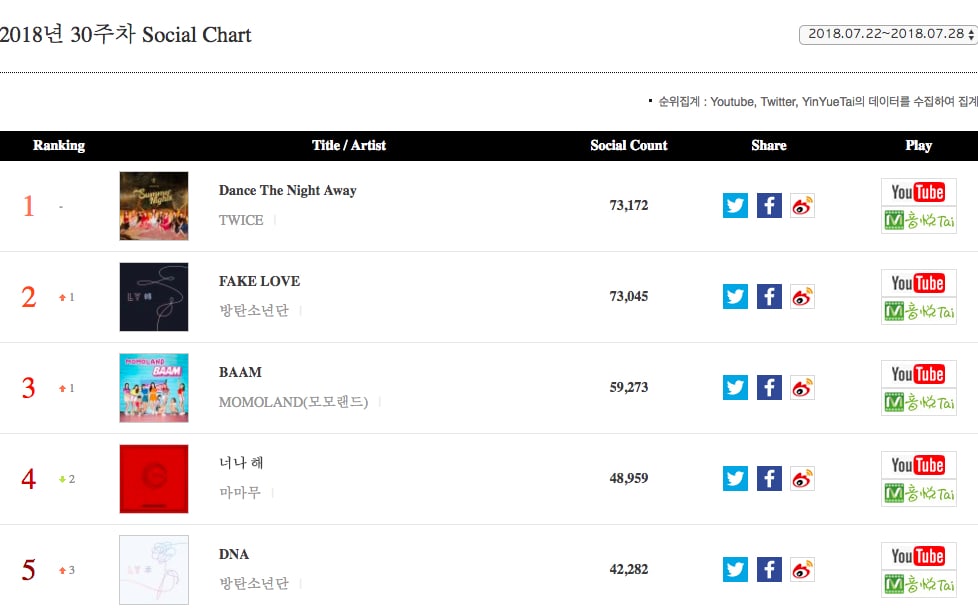Play 너나 해 on YouTube
This screenshot has height=614, width=978.
[918, 466]
